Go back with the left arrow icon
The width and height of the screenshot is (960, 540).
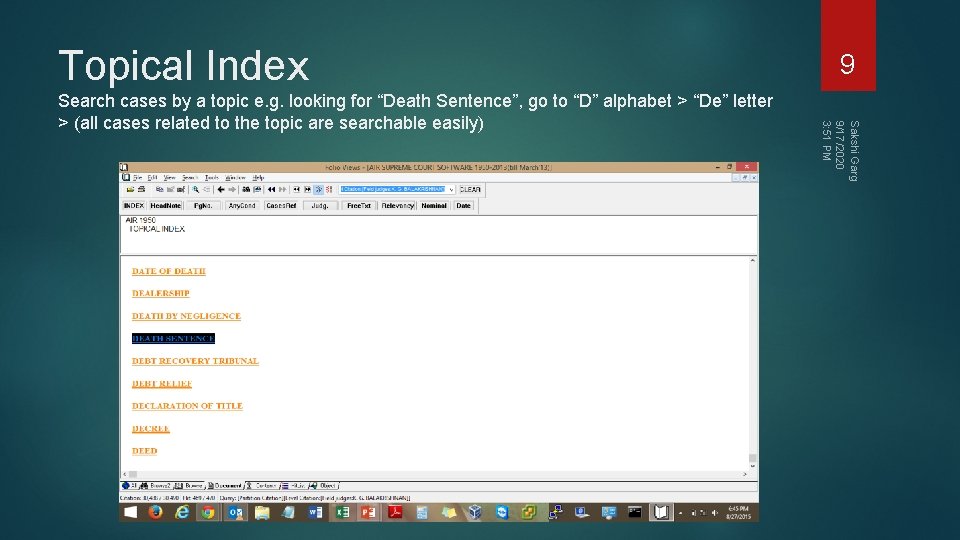[x=221, y=190]
